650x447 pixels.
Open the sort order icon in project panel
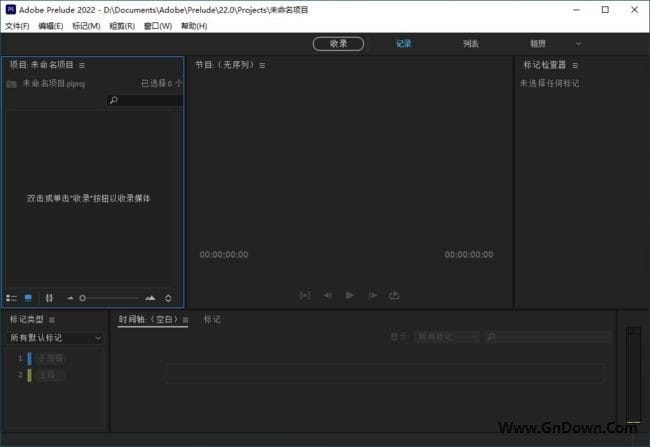(168, 298)
